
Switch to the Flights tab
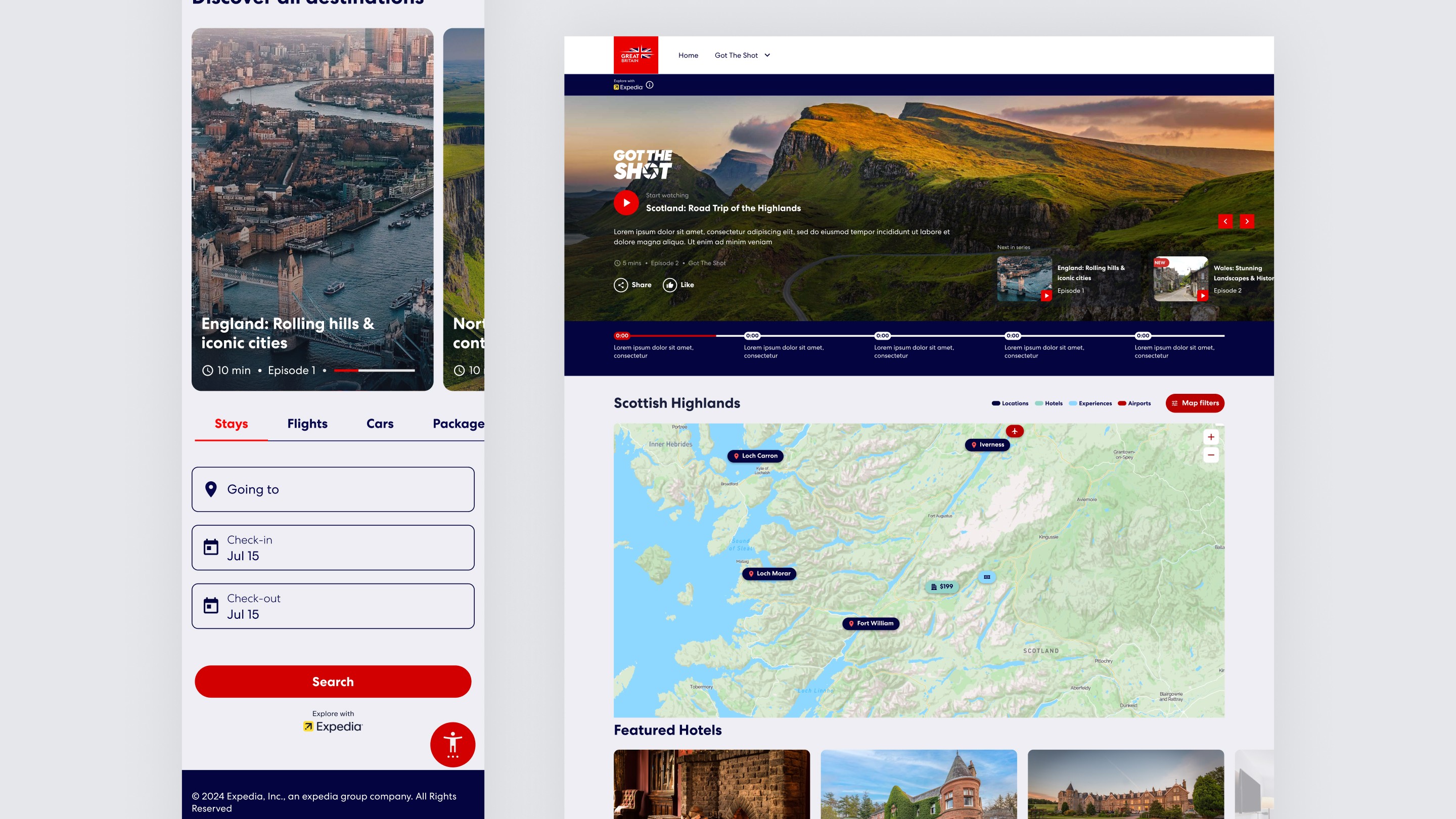(307, 424)
